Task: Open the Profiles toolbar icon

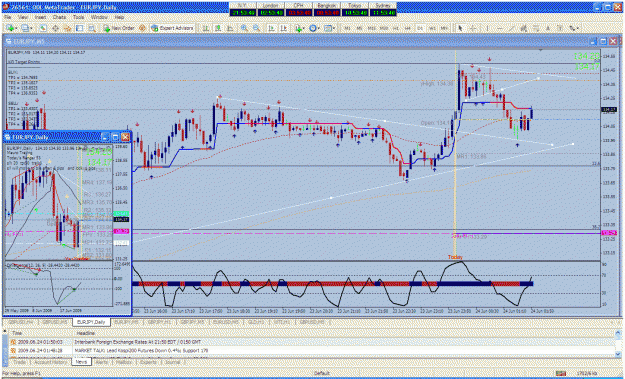Action: pos(26,28)
